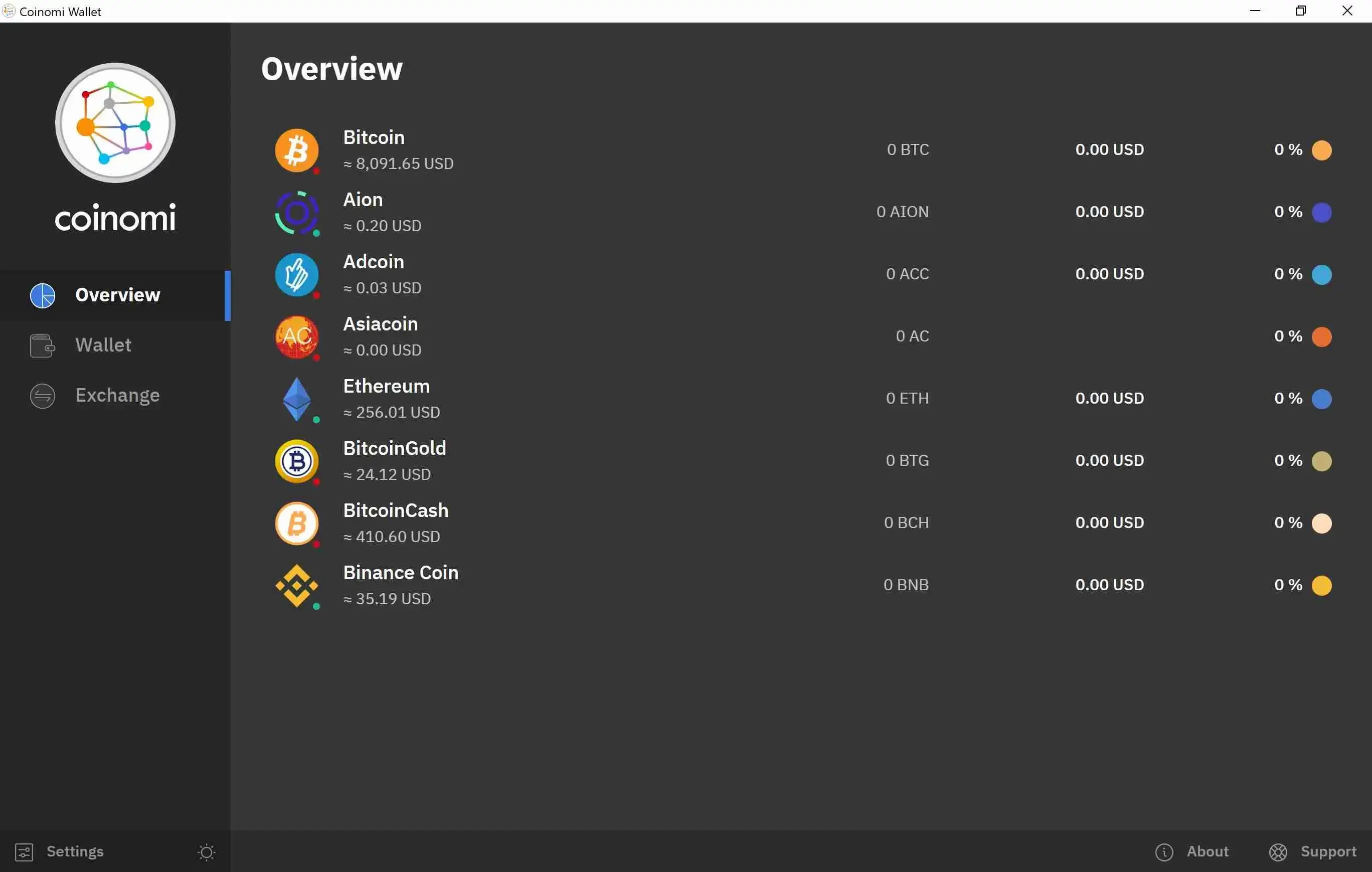The image size is (1372, 872).
Task: Click the Exchange arrows icon
Action: 43,395
